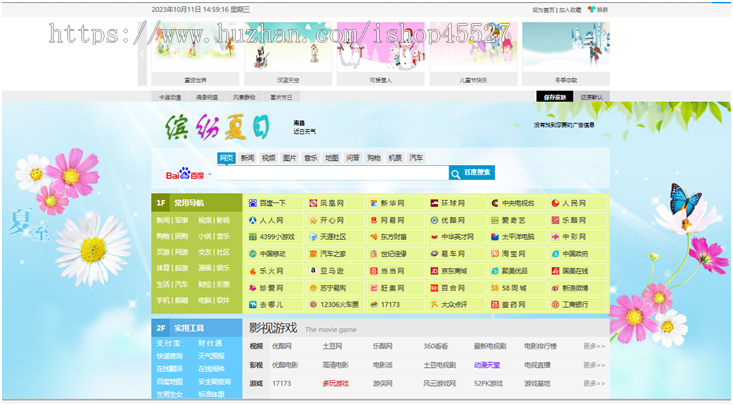Select the 儿童节快乐 skin thumbnail
The height and width of the screenshot is (405, 733).
tap(473, 53)
